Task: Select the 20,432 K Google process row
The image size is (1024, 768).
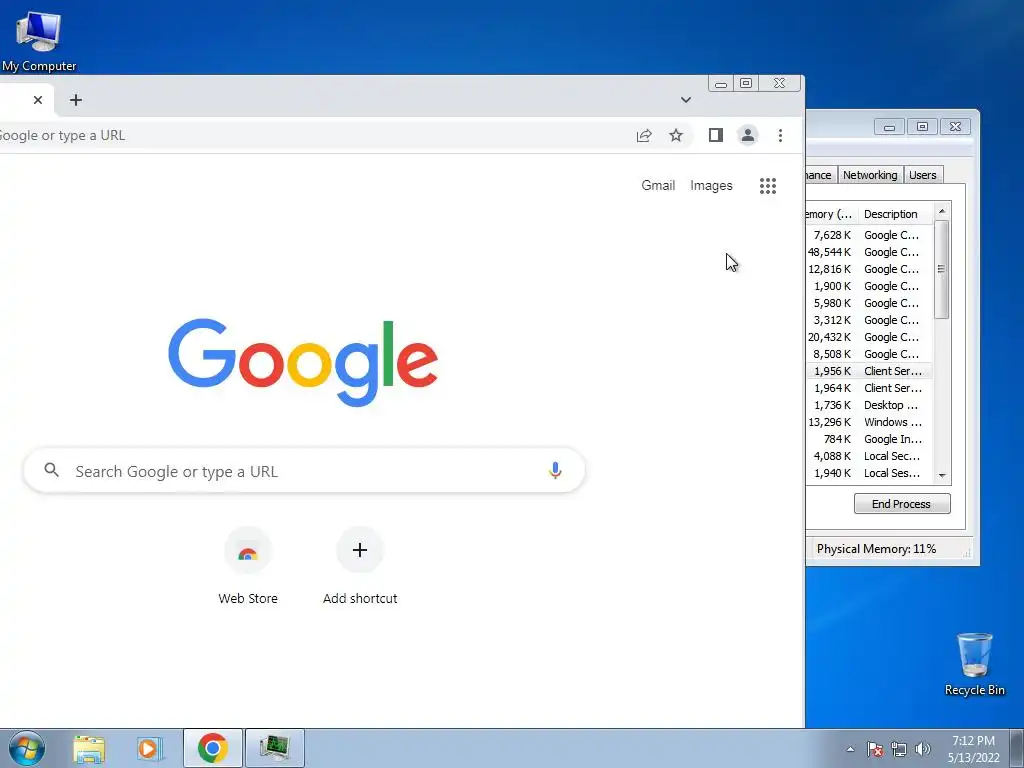Action: pos(869,337)
